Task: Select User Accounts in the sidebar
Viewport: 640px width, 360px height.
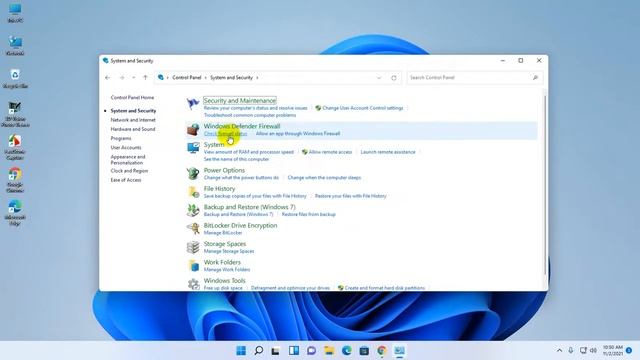Action: (x=126, y=147)
